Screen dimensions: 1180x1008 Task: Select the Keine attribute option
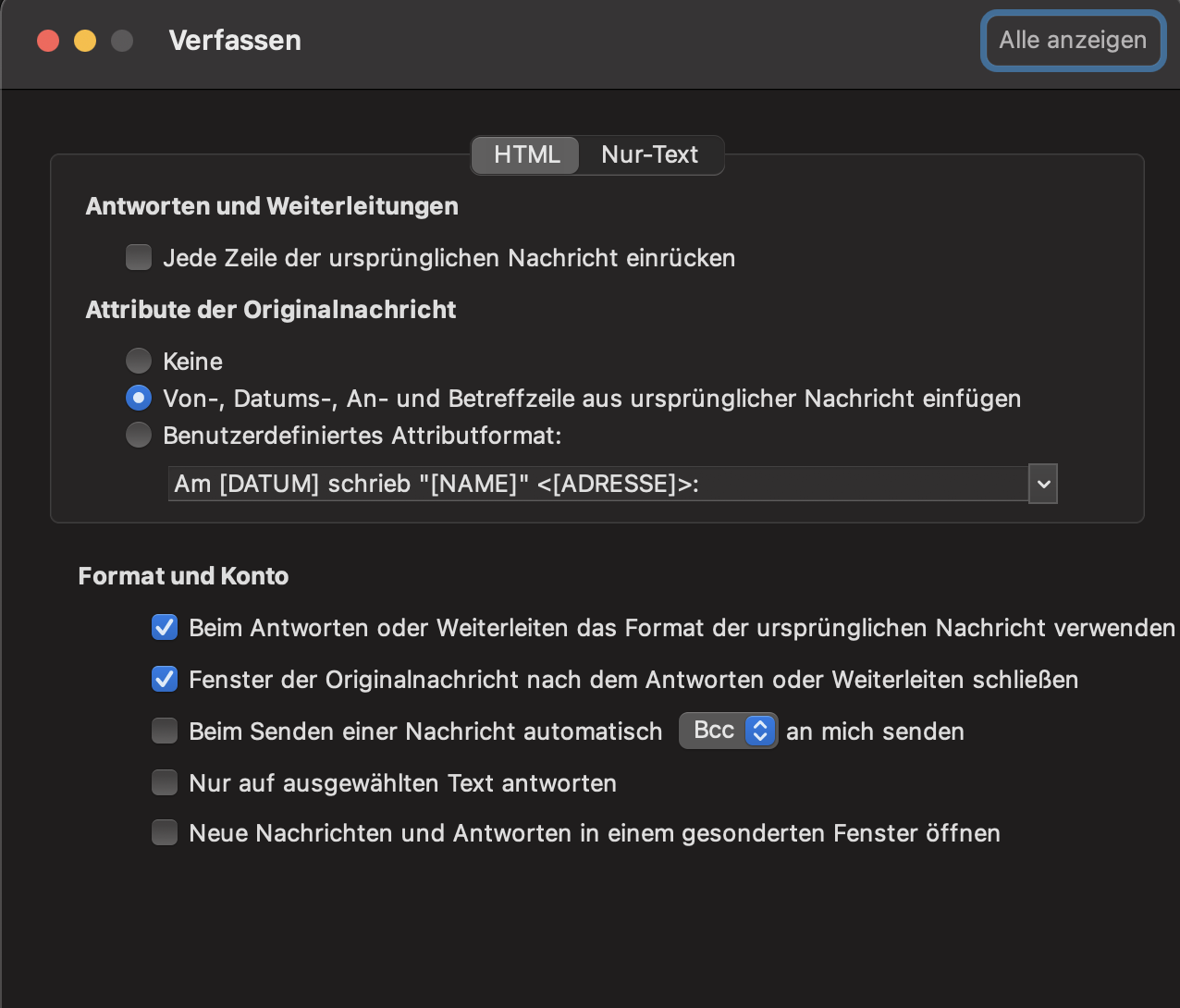point(138,361)
